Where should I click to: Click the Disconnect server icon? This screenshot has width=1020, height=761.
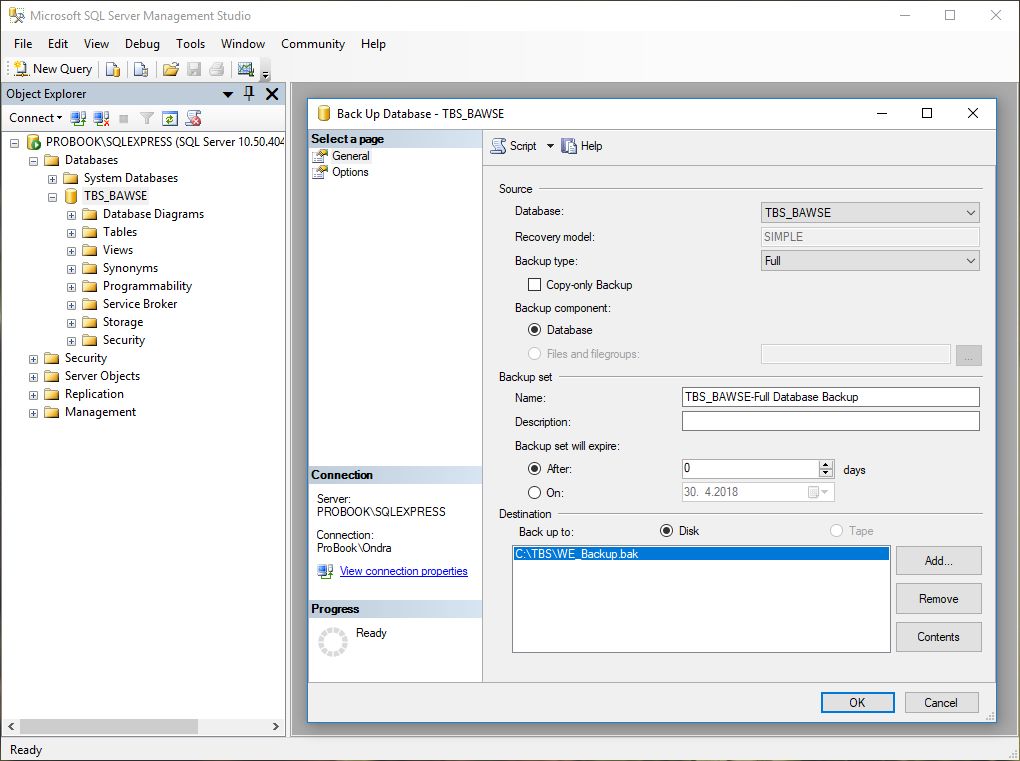pos(101,118)
